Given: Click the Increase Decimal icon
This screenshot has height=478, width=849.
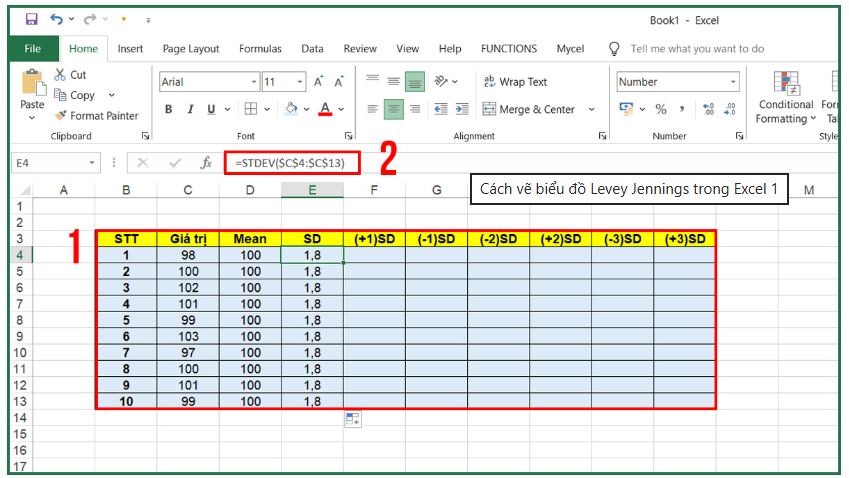Looking at the screenshot, I should 708,109.
